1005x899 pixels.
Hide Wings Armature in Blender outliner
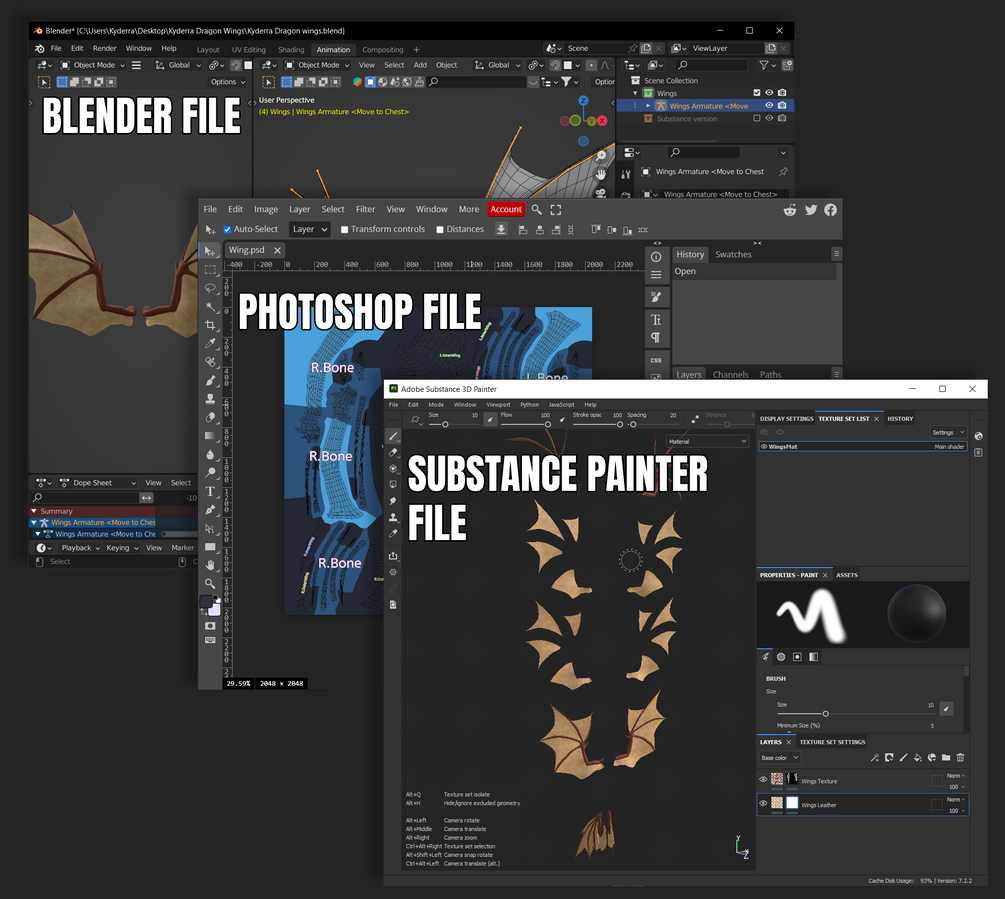769,106
